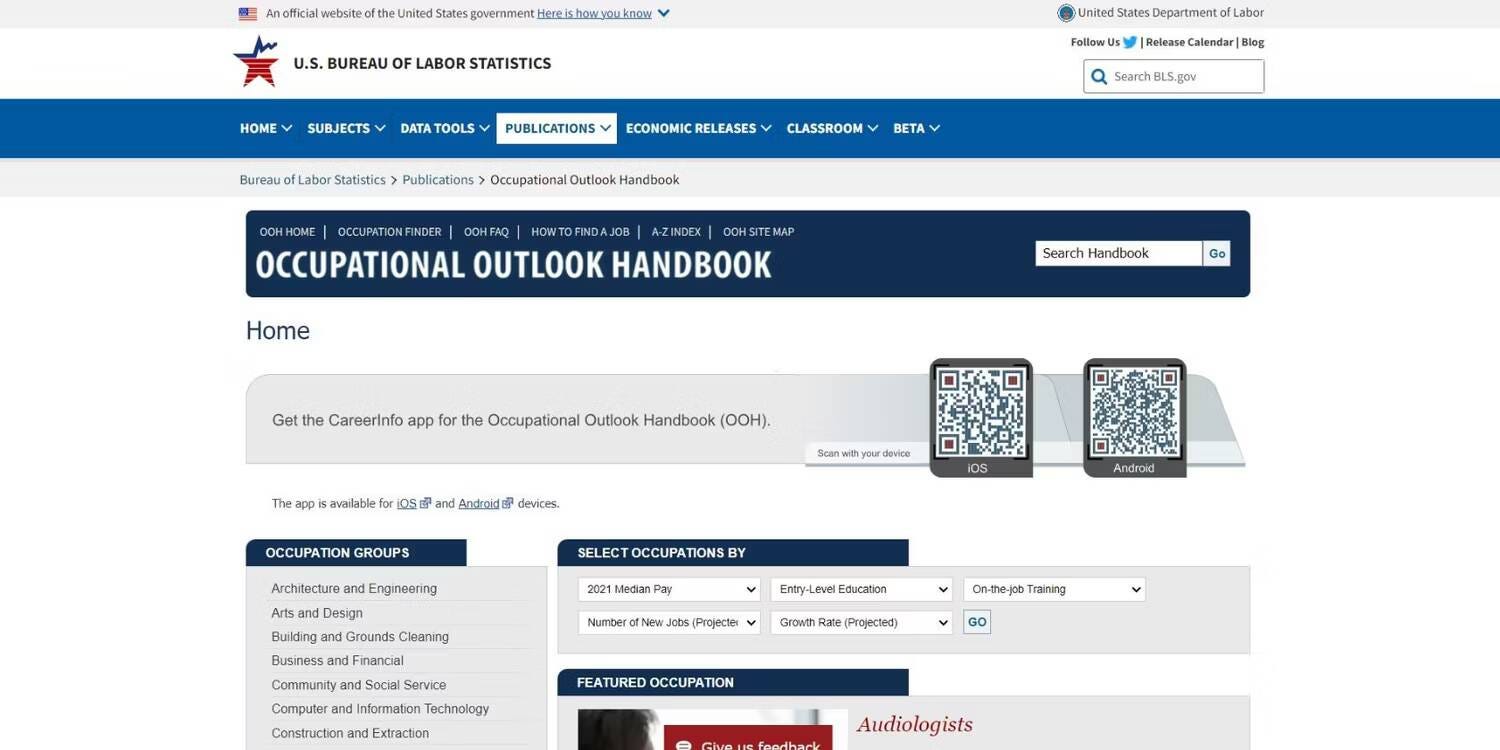Open HOW TO FIND A JOB link
The width and height of the screenshot is (1500, 750).
[580, 232]
